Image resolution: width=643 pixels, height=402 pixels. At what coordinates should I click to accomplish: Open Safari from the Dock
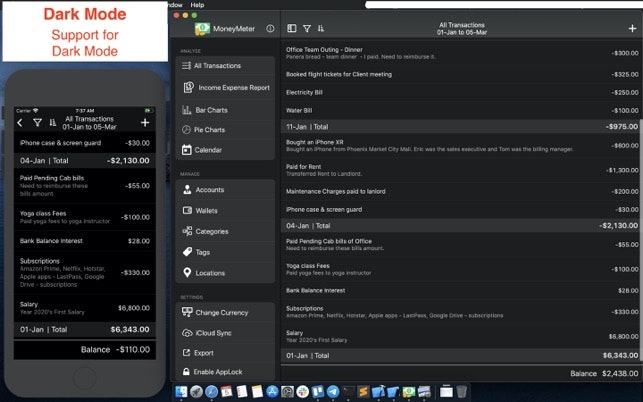(x=212, y=392)
